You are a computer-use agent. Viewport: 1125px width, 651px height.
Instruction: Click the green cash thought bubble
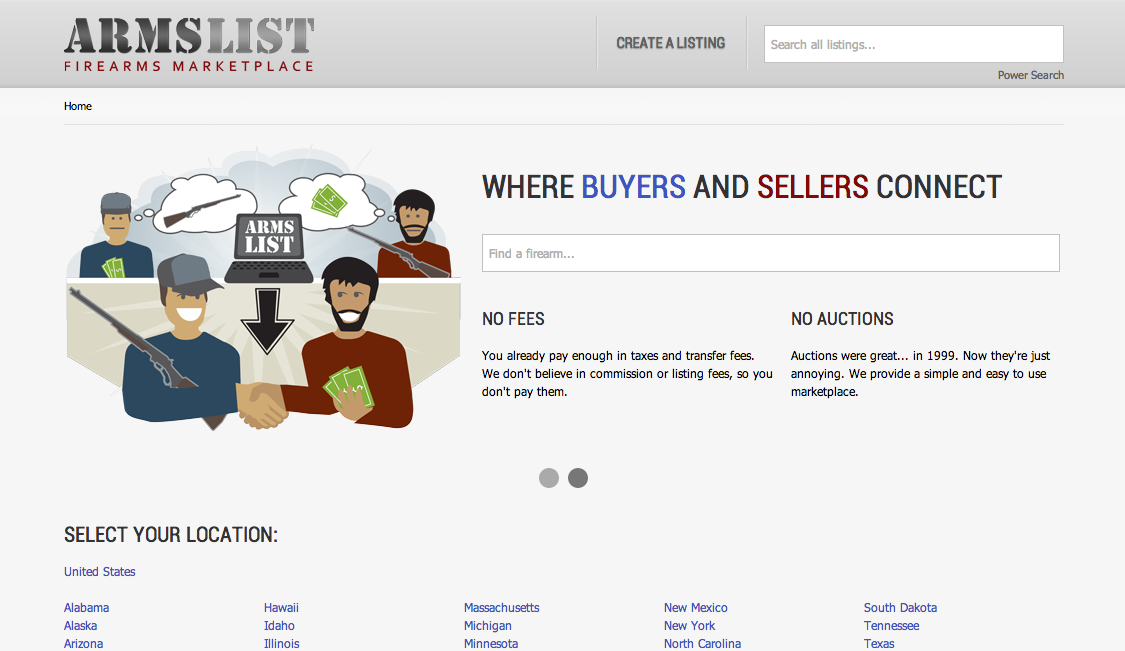pos(331,199)
